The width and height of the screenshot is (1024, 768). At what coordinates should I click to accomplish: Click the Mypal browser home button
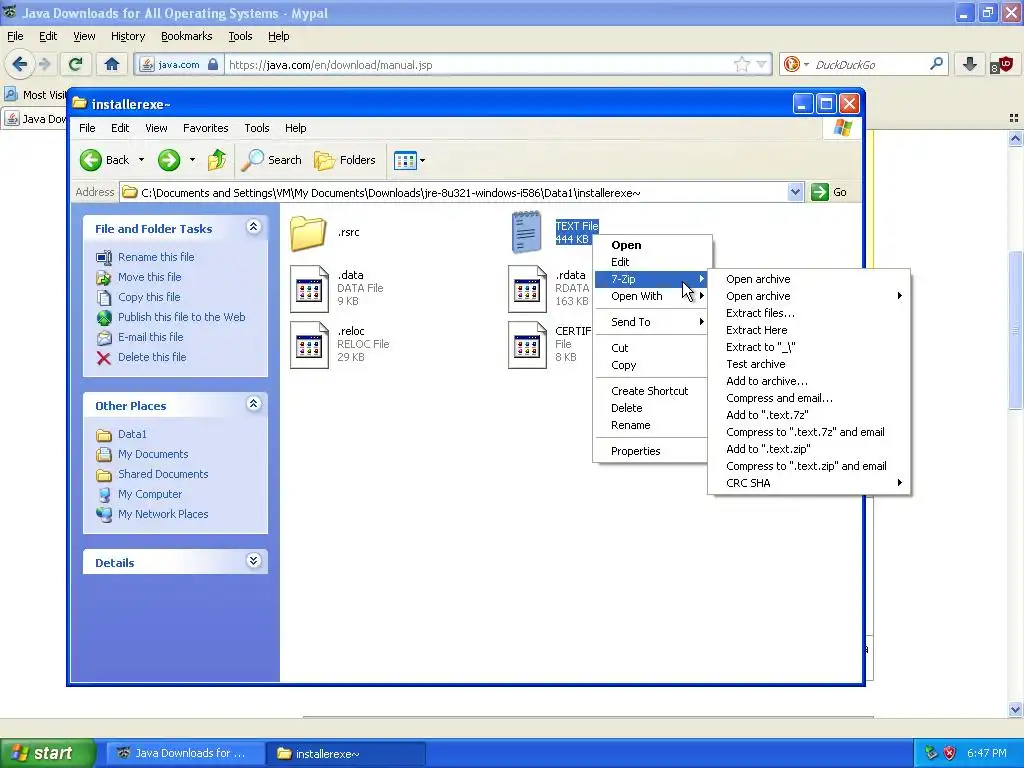(x=112, y=64)
